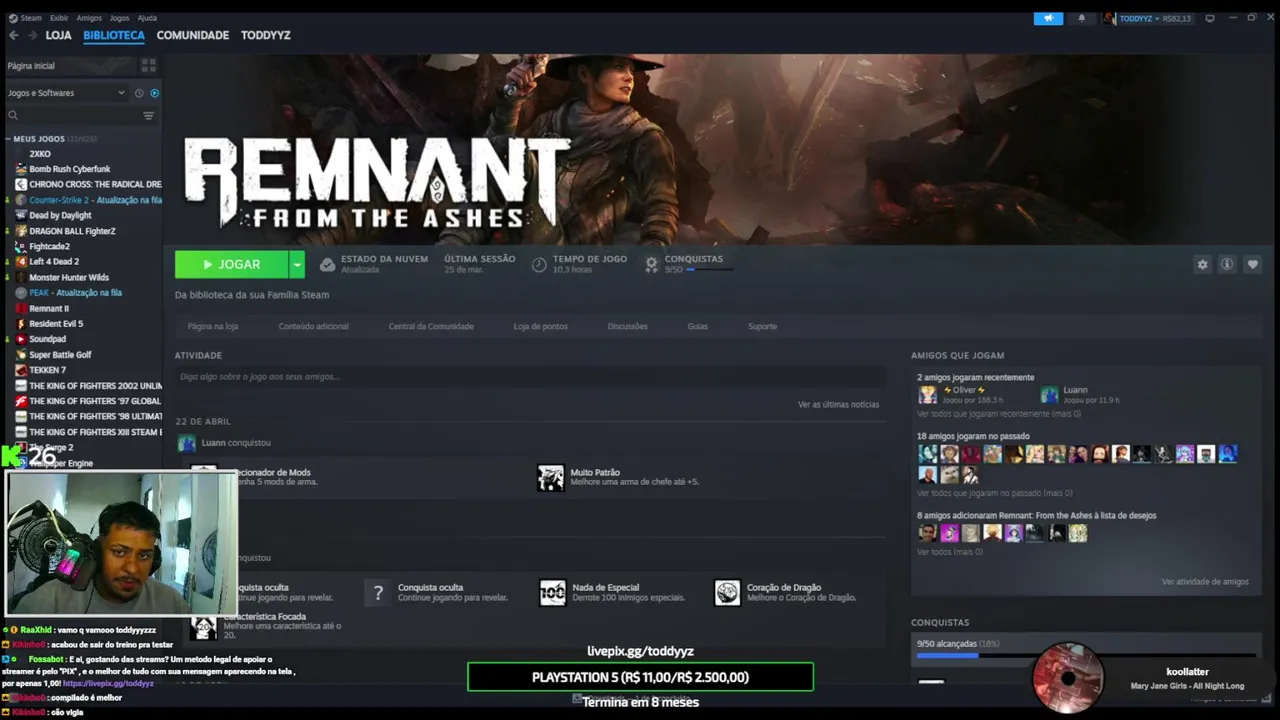Select Super Battle Golf in library
This screenshot has width=1280, height=720.
tap(60, 355)
